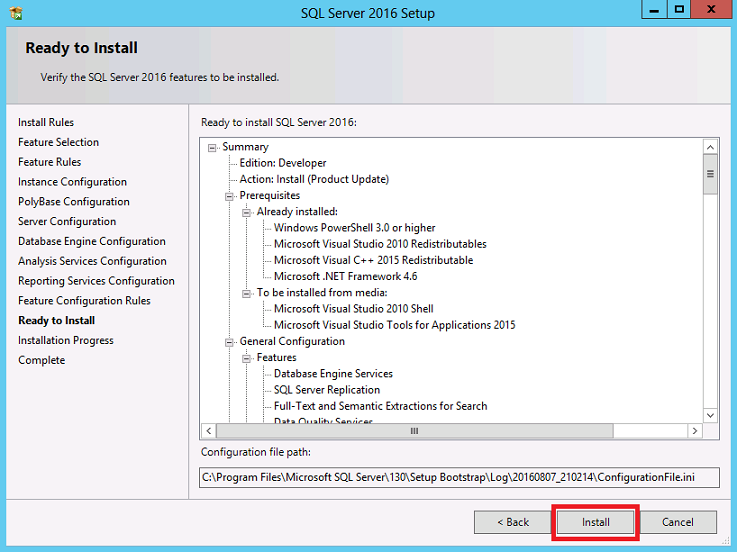Click the configuration file path field
Viewport: 737px width, 552px height.
tap(459, 477)
